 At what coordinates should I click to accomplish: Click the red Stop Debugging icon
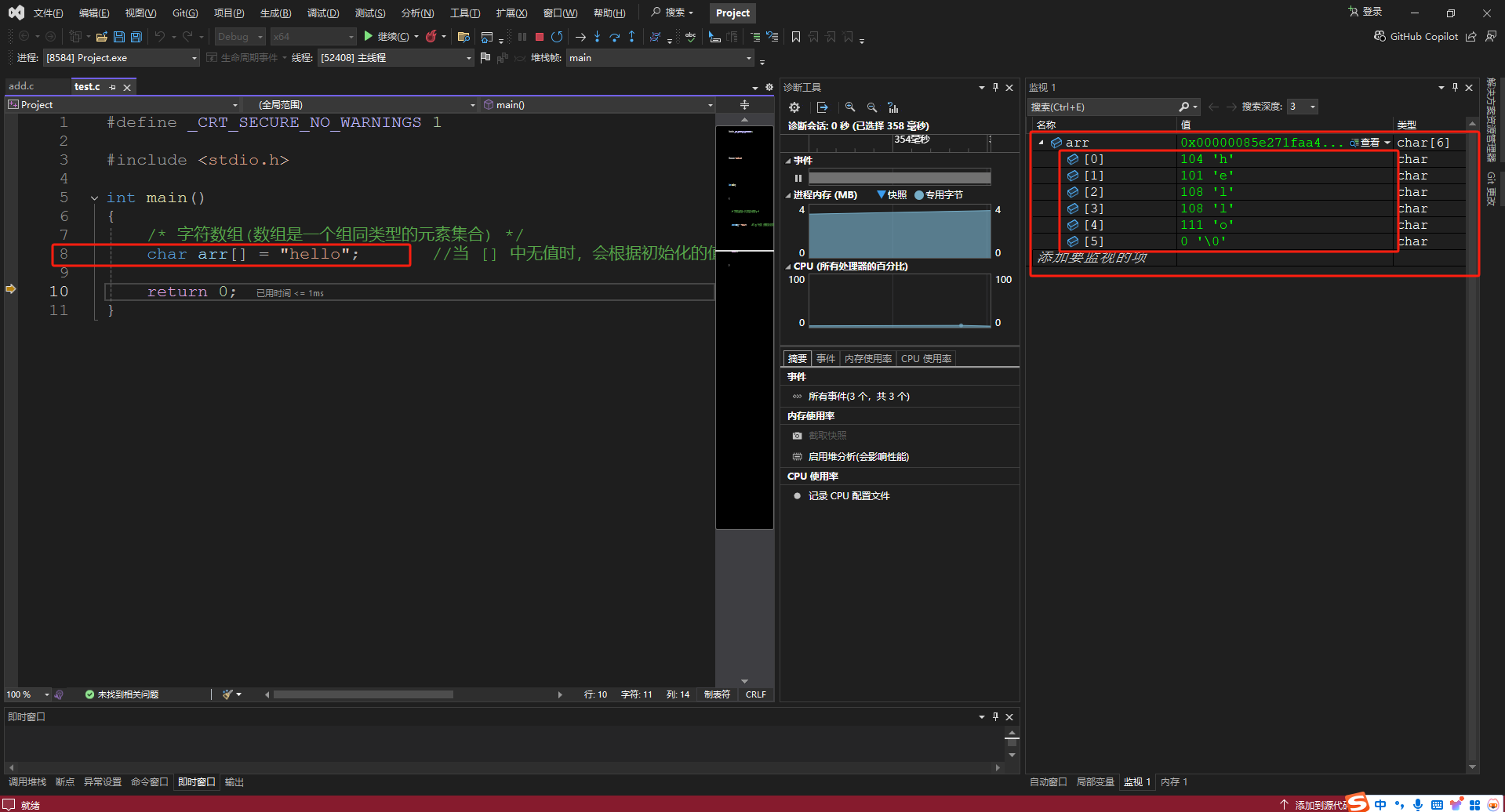tap(540, 37)
